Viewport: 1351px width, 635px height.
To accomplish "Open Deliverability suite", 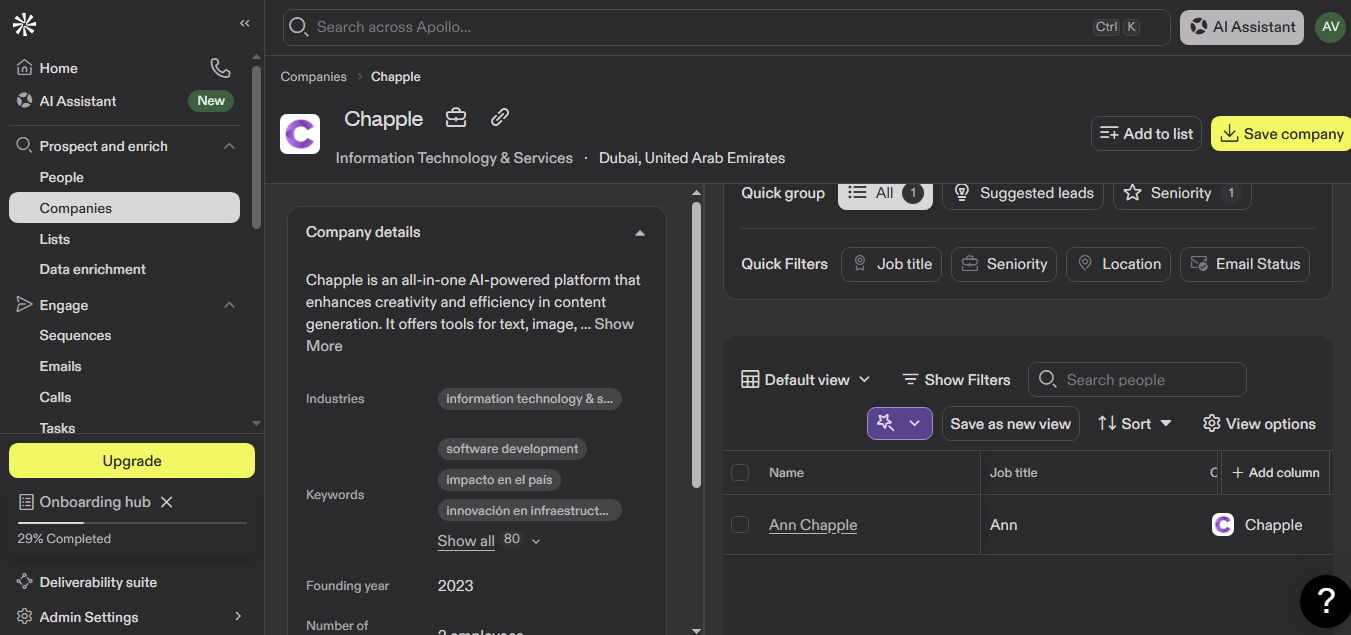I will pyautogui.click(x=98, y=582).
